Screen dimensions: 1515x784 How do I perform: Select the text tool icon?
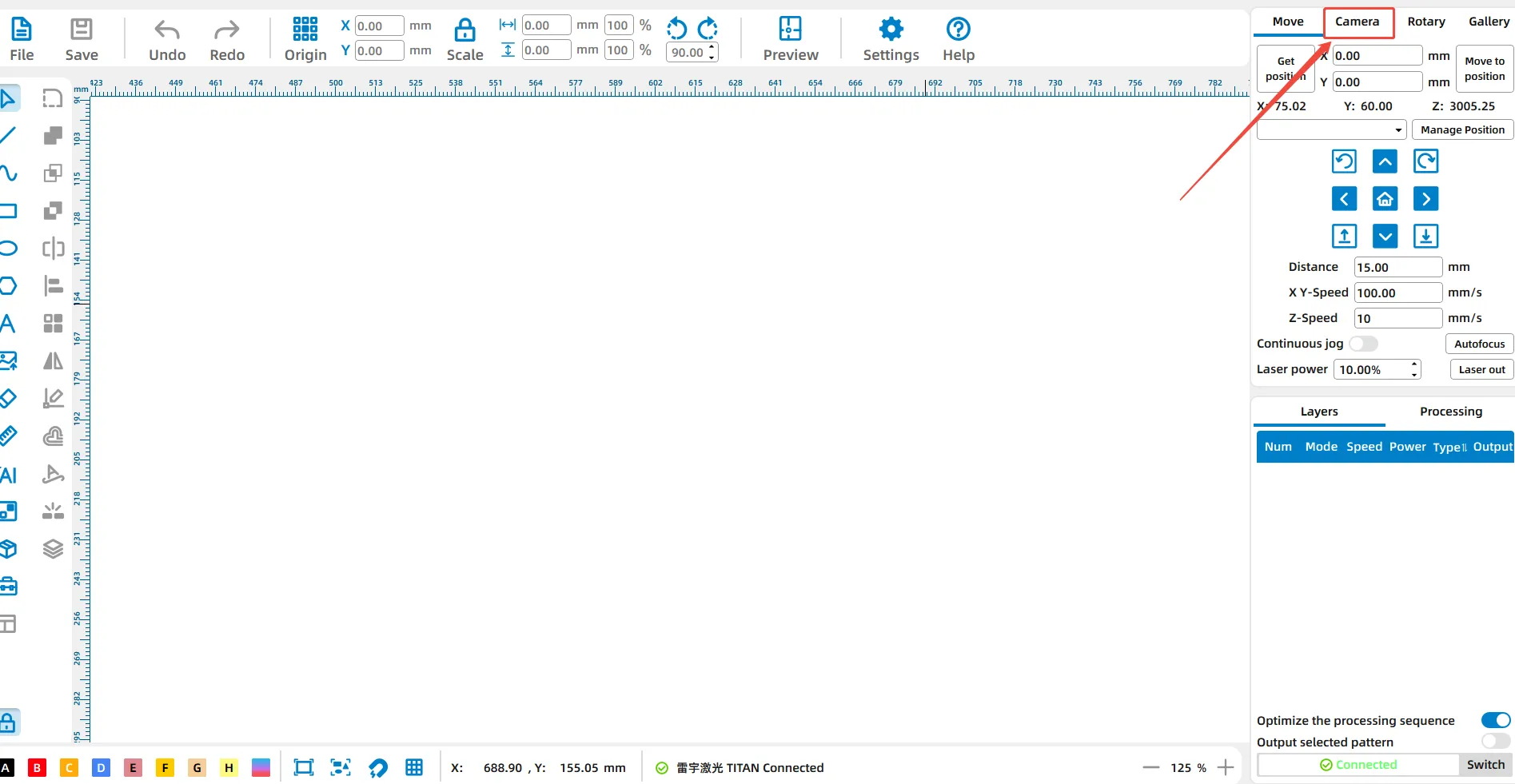[8, 324]
